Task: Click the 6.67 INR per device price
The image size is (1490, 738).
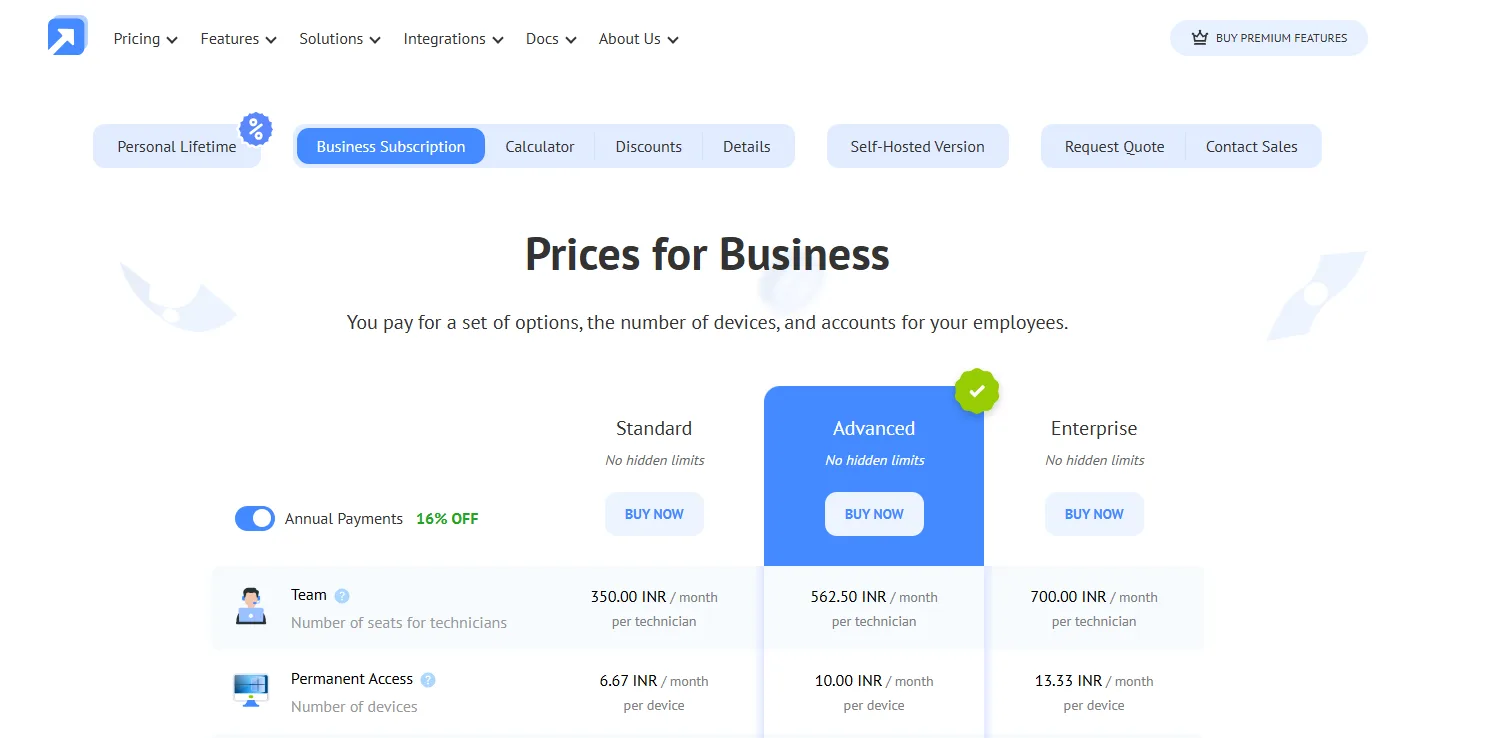Action: 628,681
